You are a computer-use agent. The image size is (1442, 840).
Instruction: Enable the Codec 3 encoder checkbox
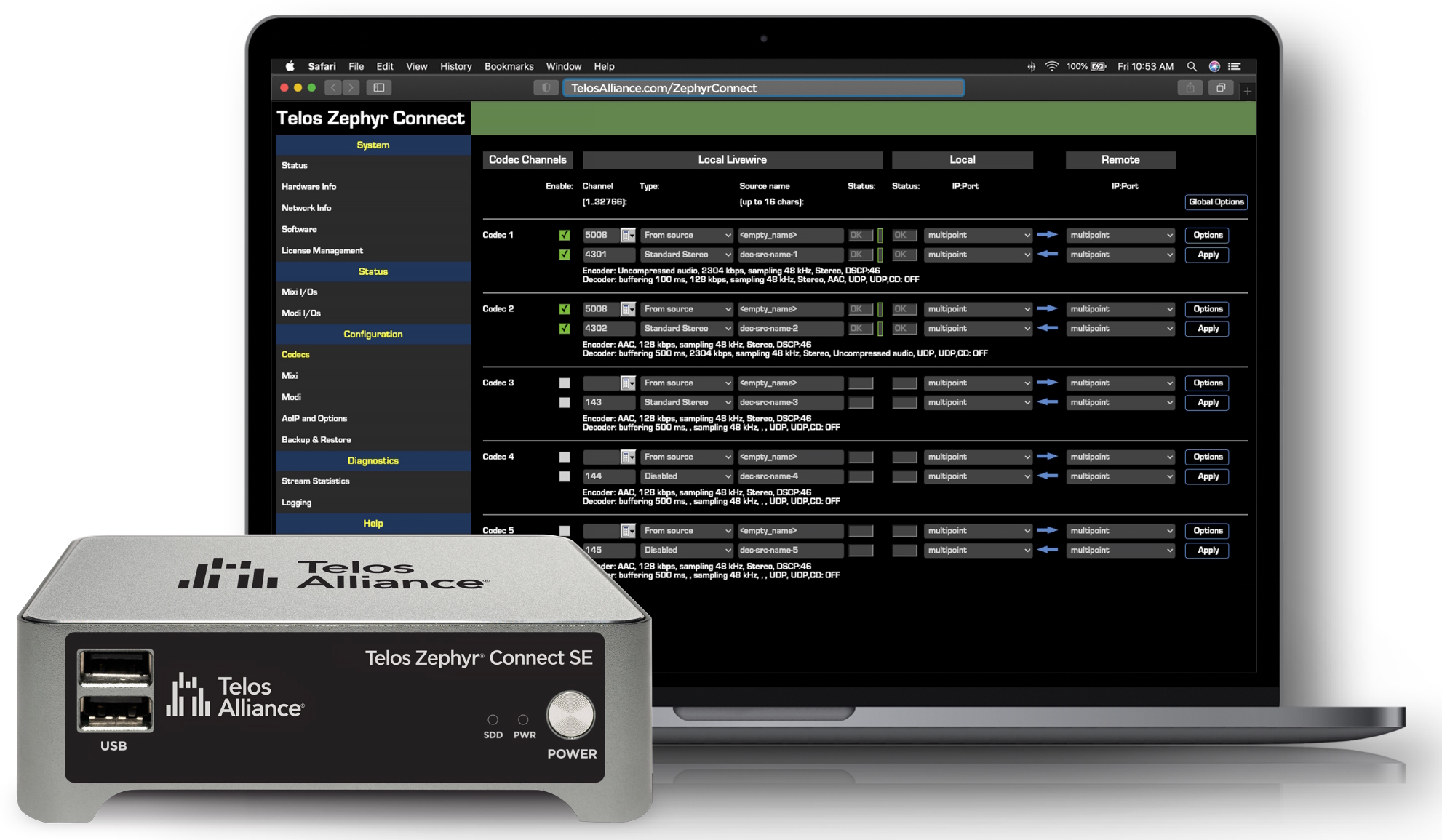(x=565, y=383)
